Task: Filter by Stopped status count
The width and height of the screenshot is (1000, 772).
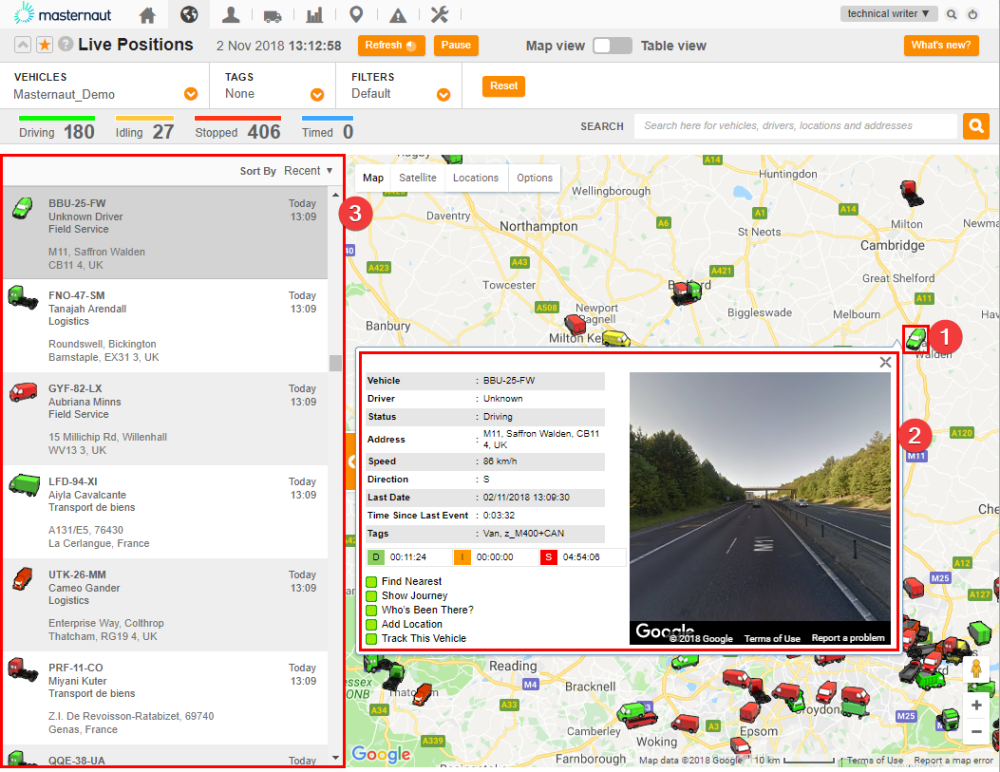Action: [238, 130]
